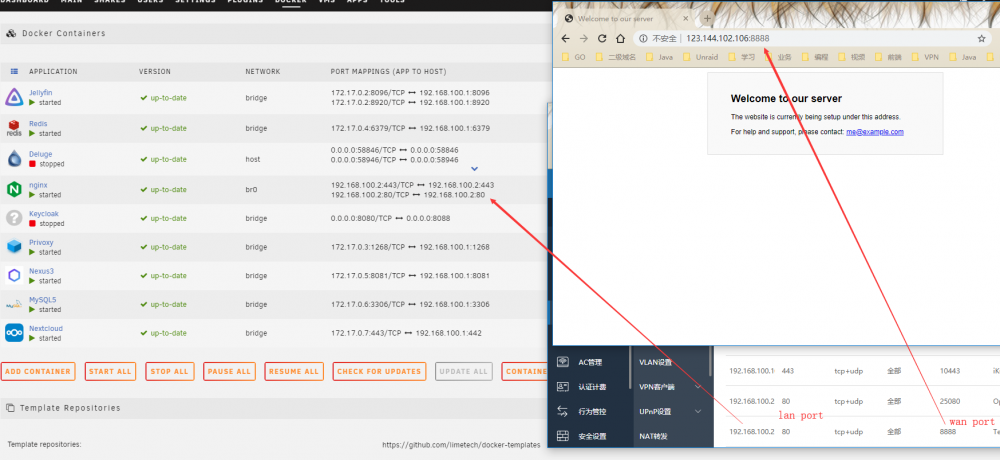Select NAT转发 in router submenu
This screenshot has height=460, width=1000.
point(654,436)
